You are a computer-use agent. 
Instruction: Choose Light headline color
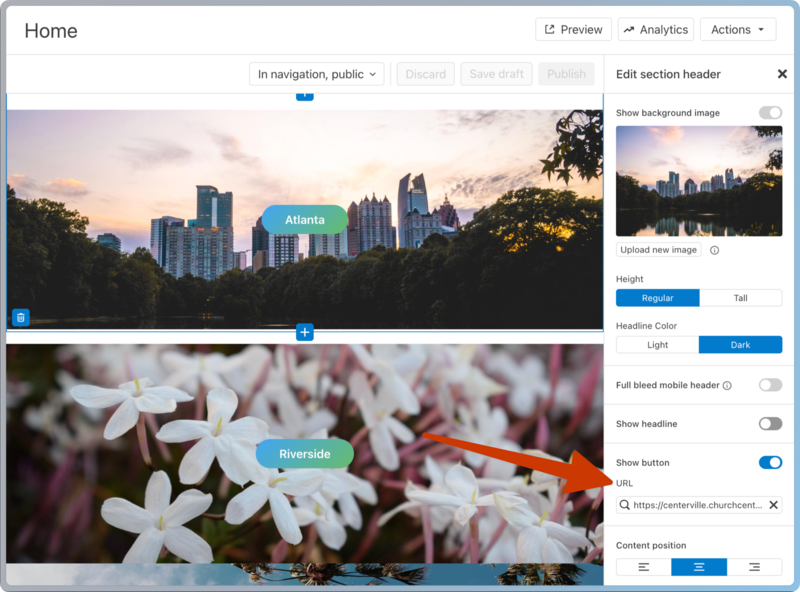(x=657, y=345)
